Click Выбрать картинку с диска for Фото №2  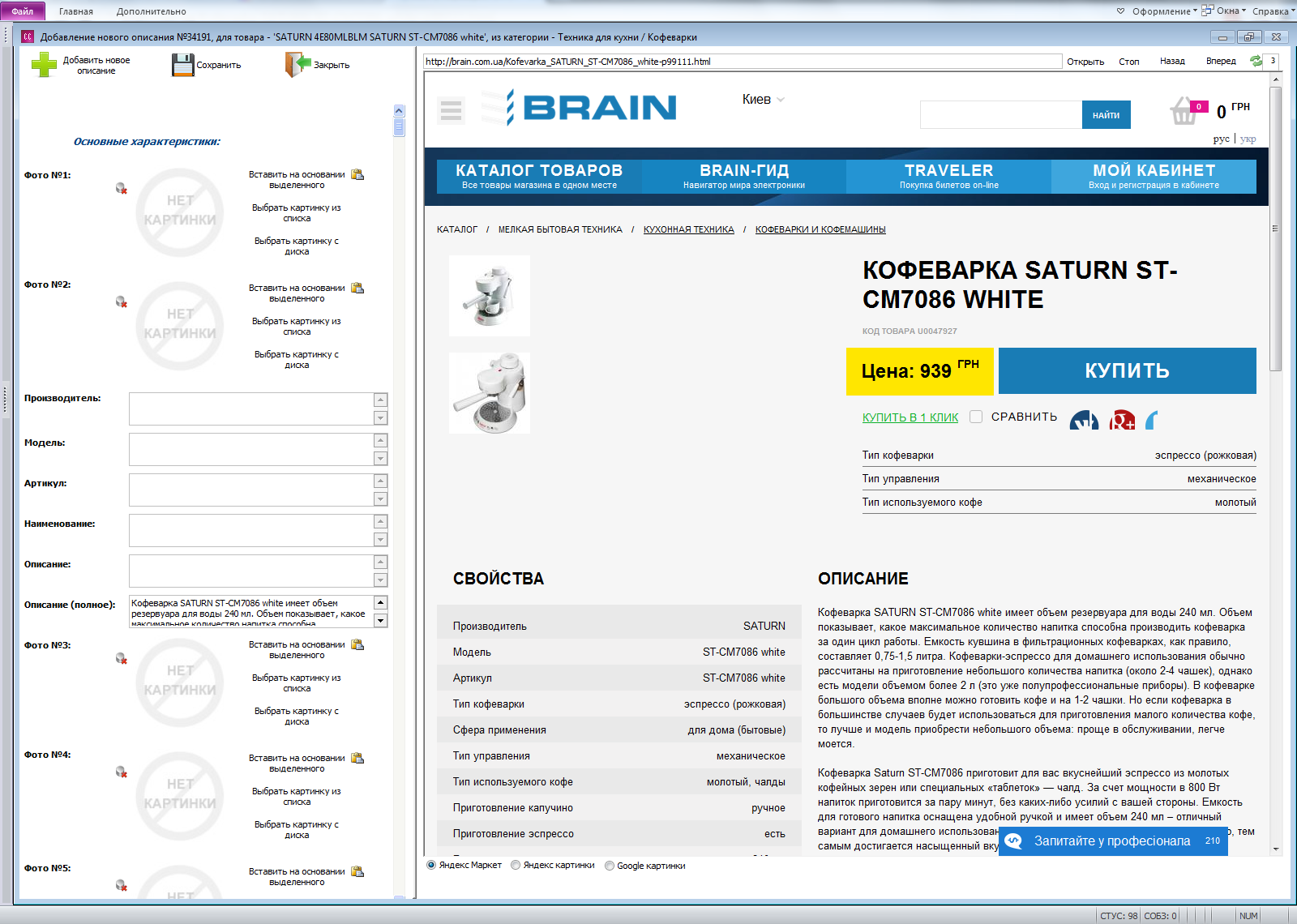297,360
